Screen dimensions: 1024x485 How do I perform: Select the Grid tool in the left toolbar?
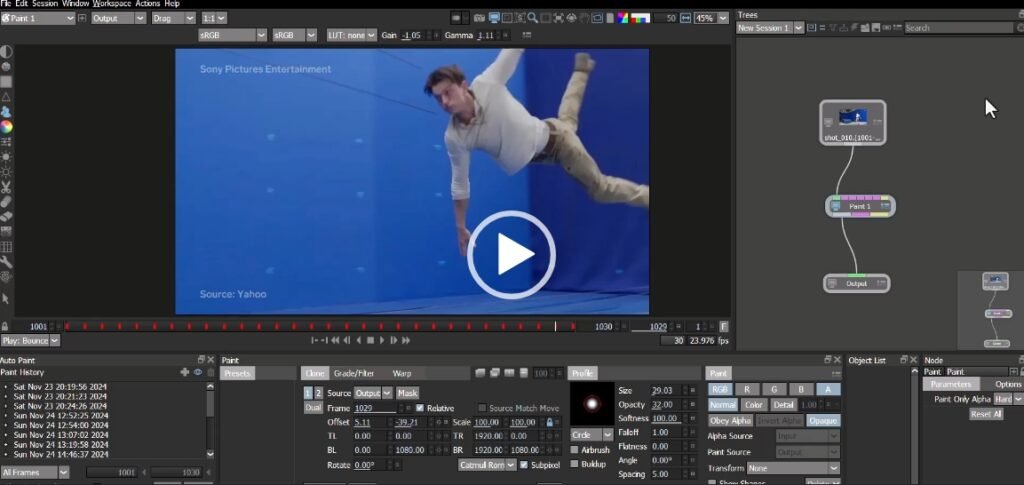point(6,247)
